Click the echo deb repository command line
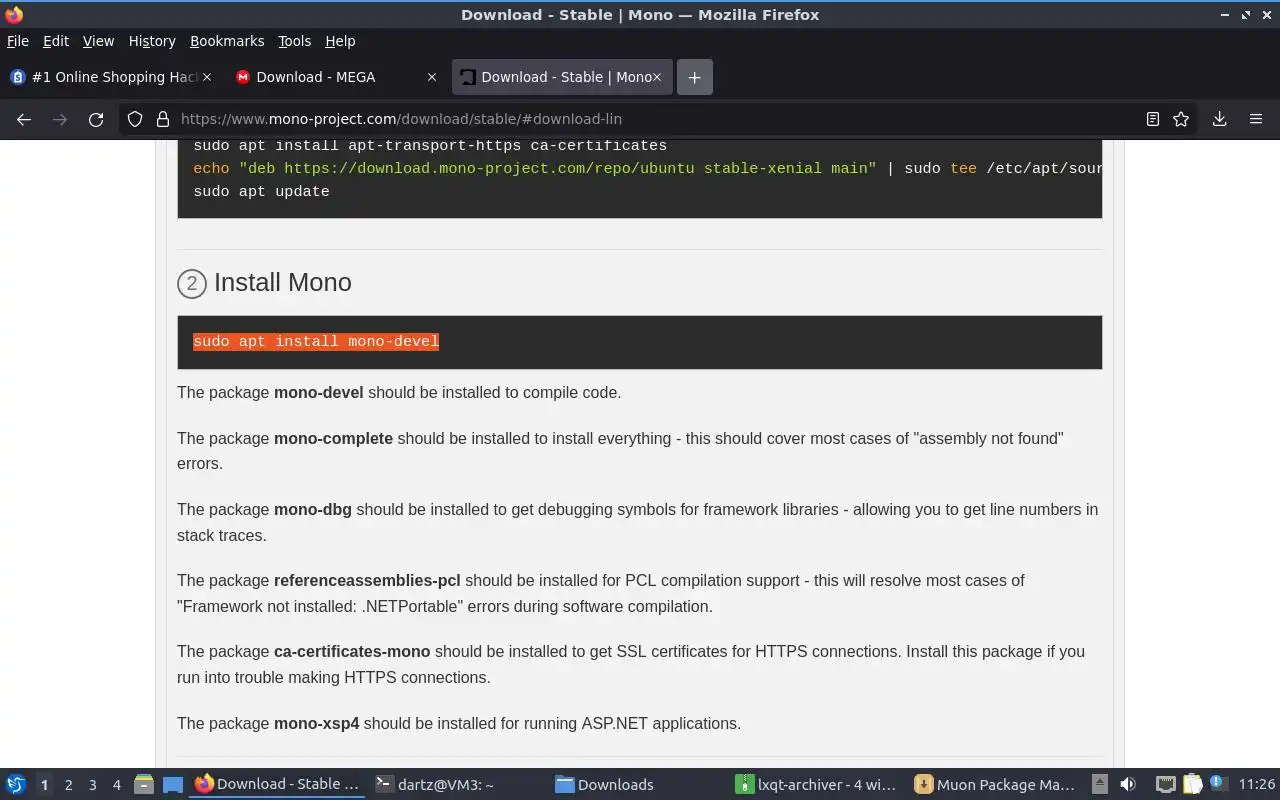The image size is (1280, 800). [647, 169]
